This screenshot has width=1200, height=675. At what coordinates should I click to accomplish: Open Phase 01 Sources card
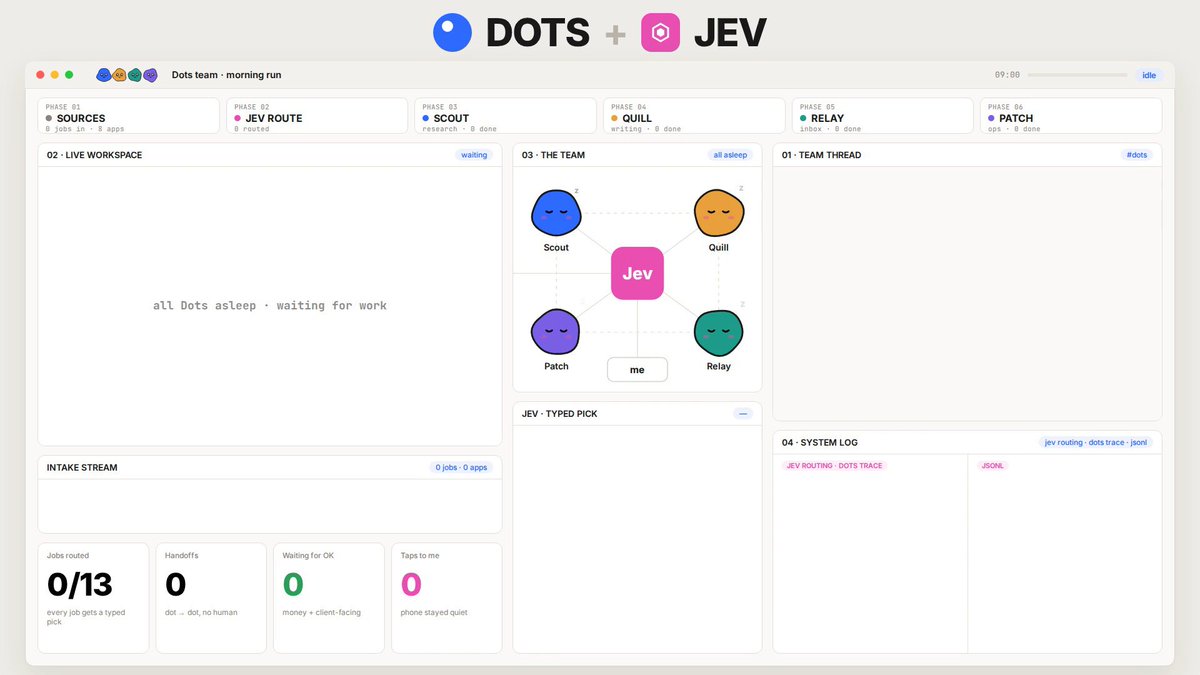point(128,116)
